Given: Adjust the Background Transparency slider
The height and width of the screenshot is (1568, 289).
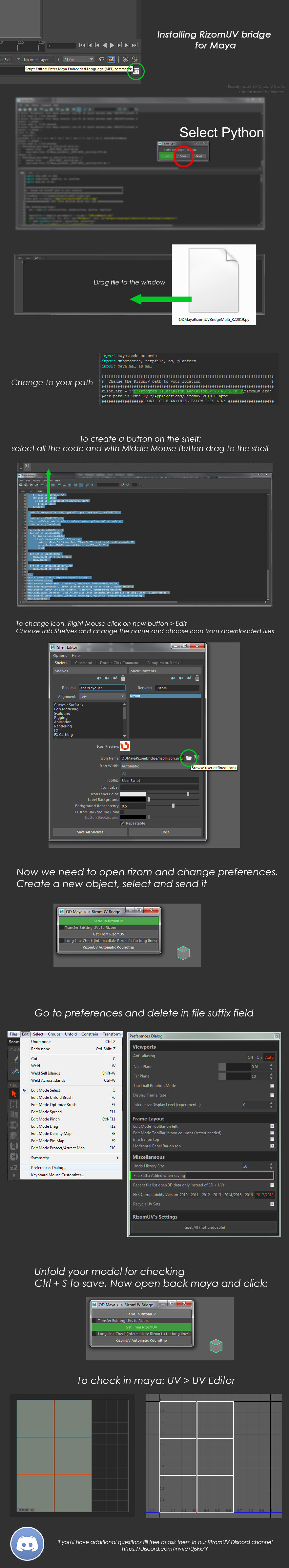Looking at the screenshot, I should click(174, 806).
